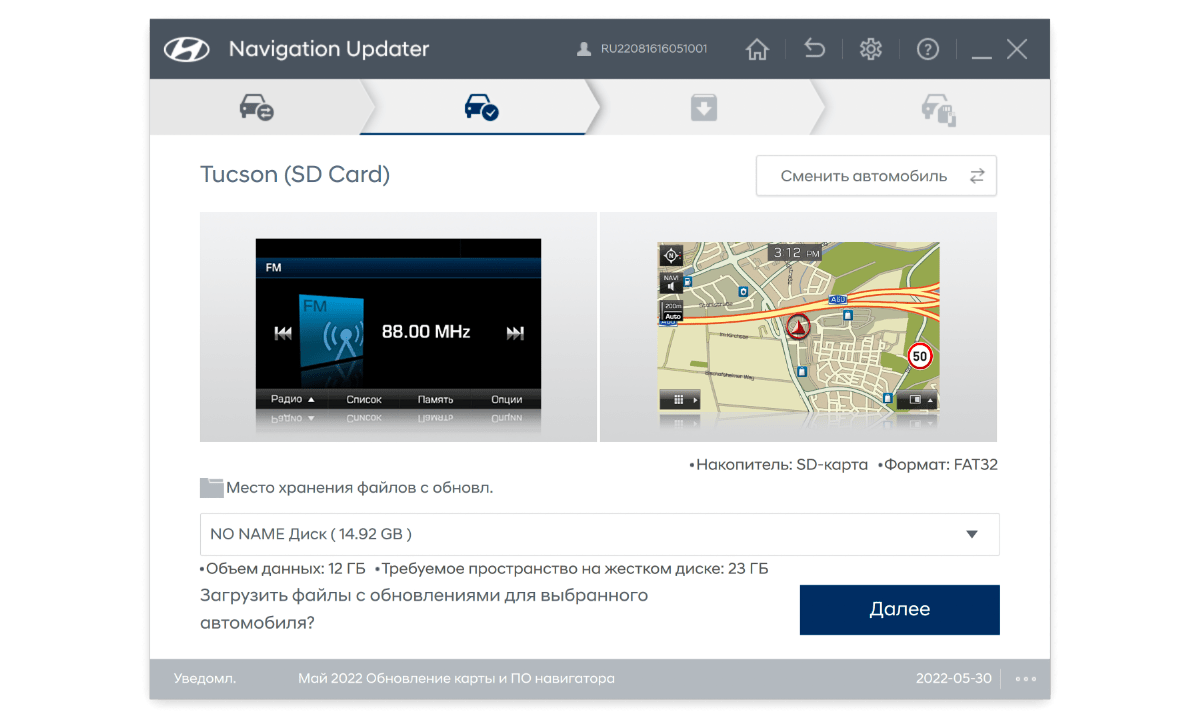Click the home icon in the title bar

(x=757, y=48)
